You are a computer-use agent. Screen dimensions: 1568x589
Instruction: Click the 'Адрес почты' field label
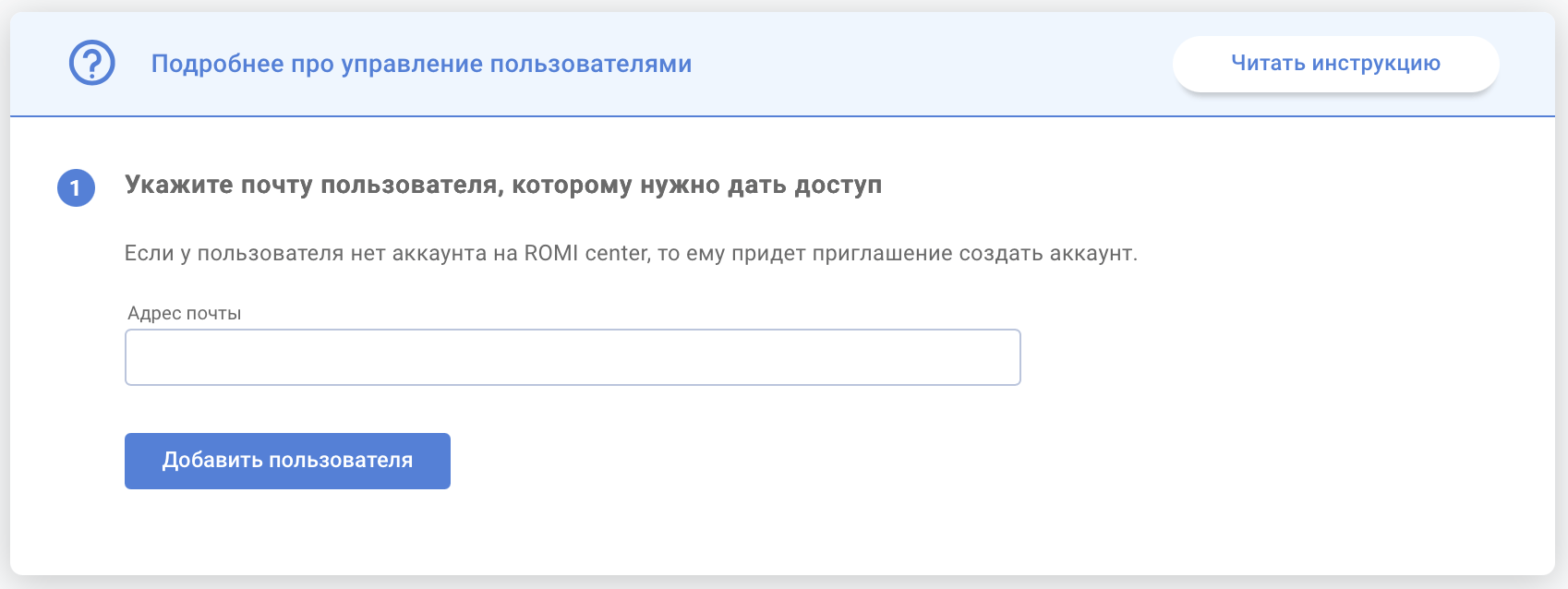point(185,313)
